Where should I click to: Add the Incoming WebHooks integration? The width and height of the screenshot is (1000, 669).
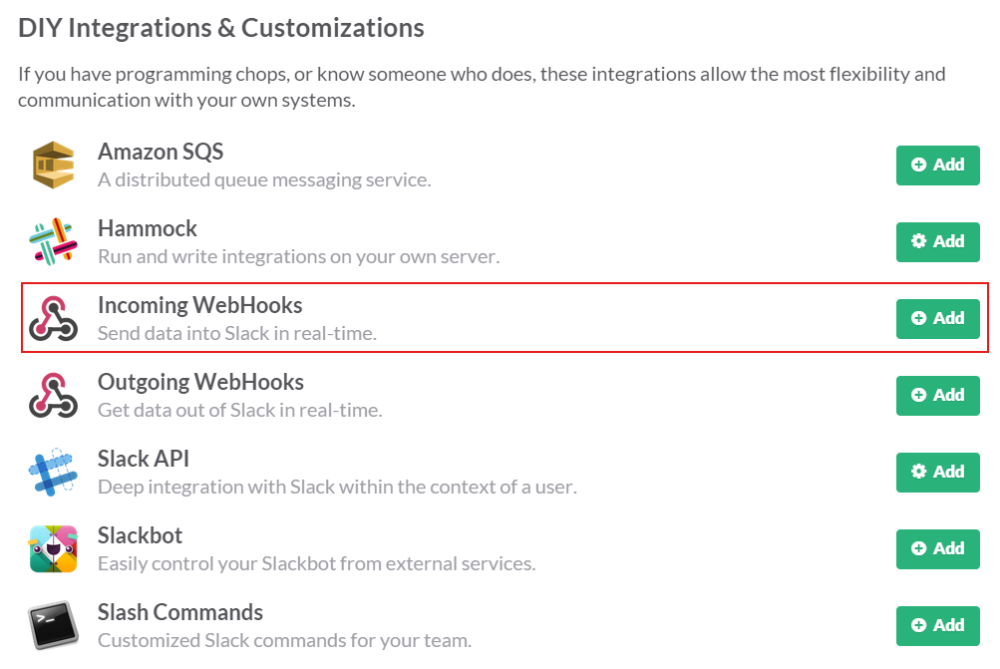[x=937, y=318]
